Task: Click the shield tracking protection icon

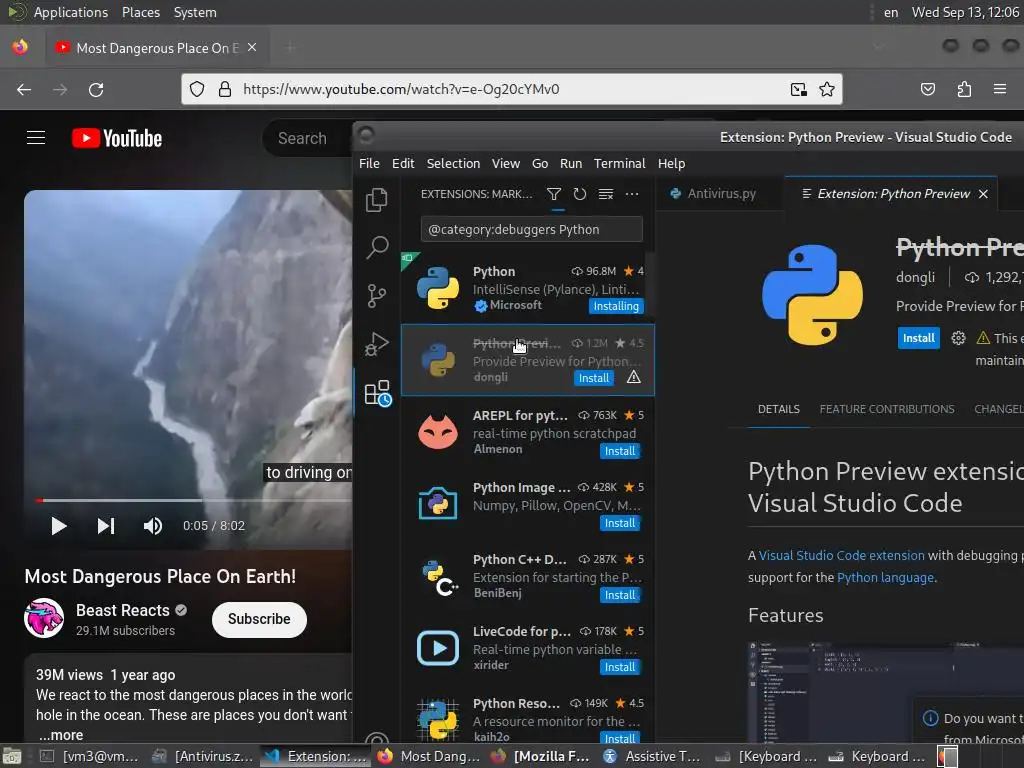Action: click(x=197, y=89)
